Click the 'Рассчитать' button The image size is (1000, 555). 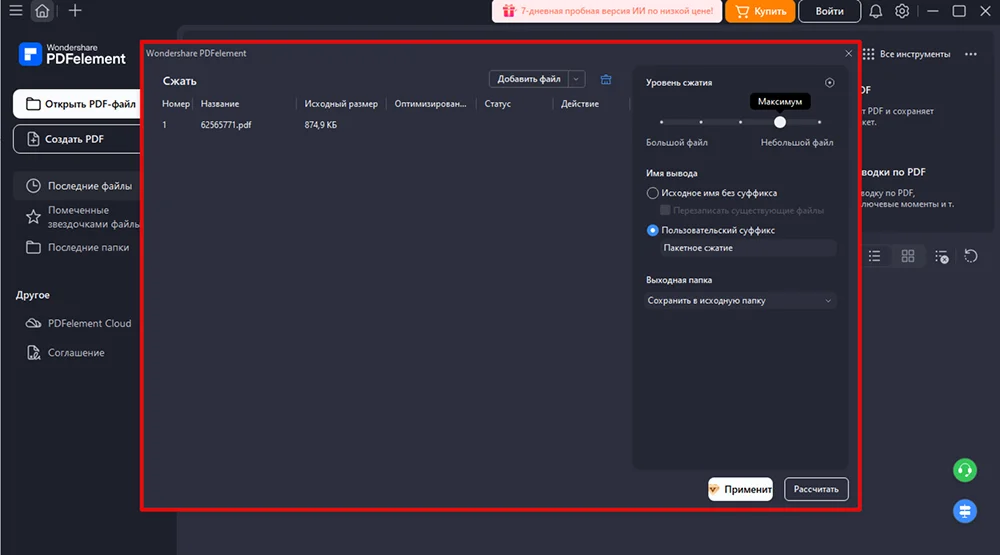(816, 489)
